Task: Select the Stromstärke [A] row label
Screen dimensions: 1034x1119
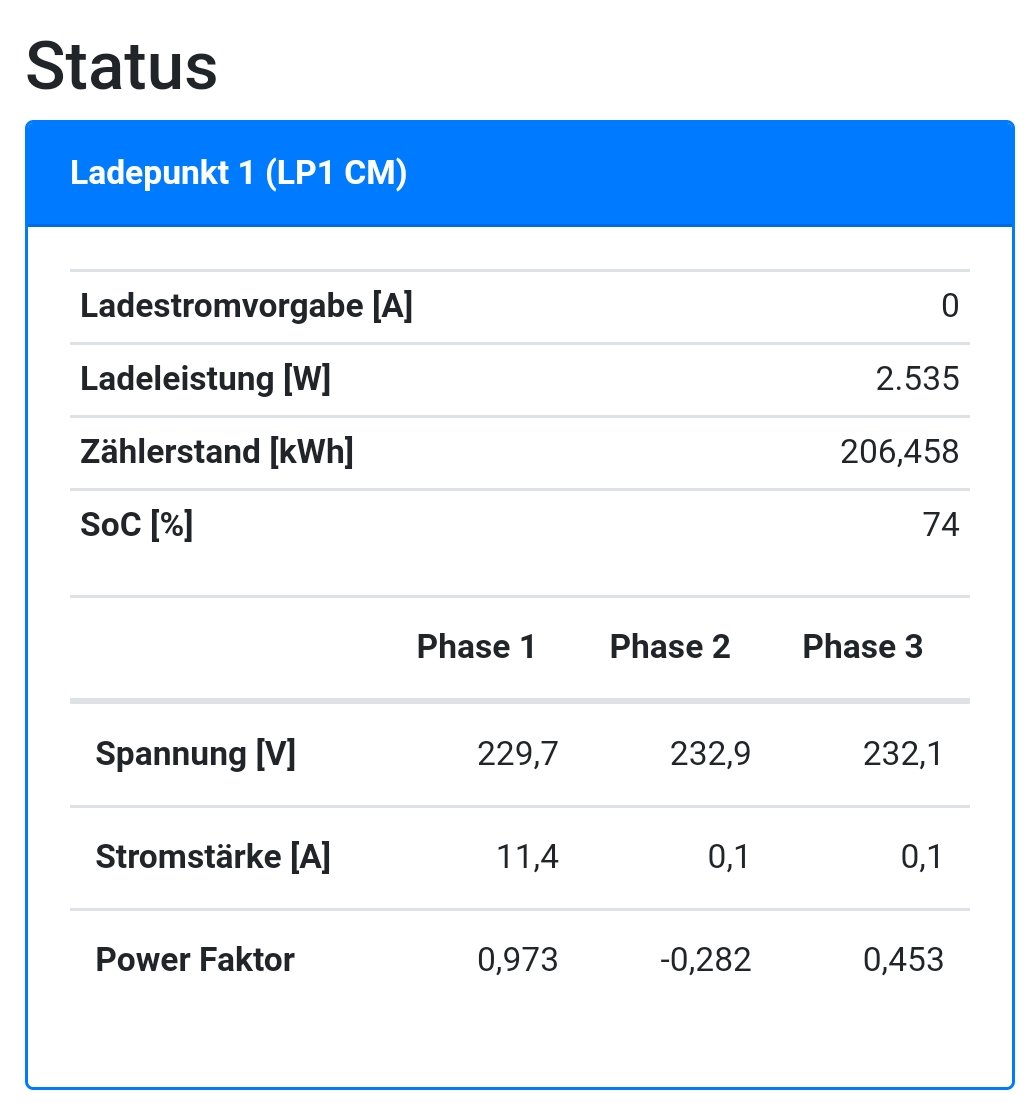Action: click(x=212, y=857)
